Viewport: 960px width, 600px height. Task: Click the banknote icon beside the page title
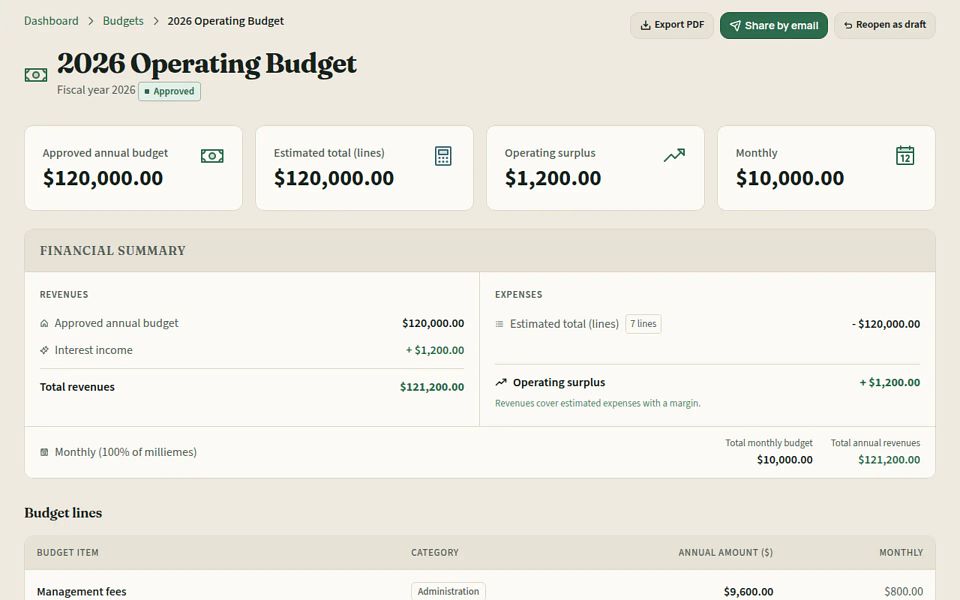pyautogui.click(x=36, y=75)
